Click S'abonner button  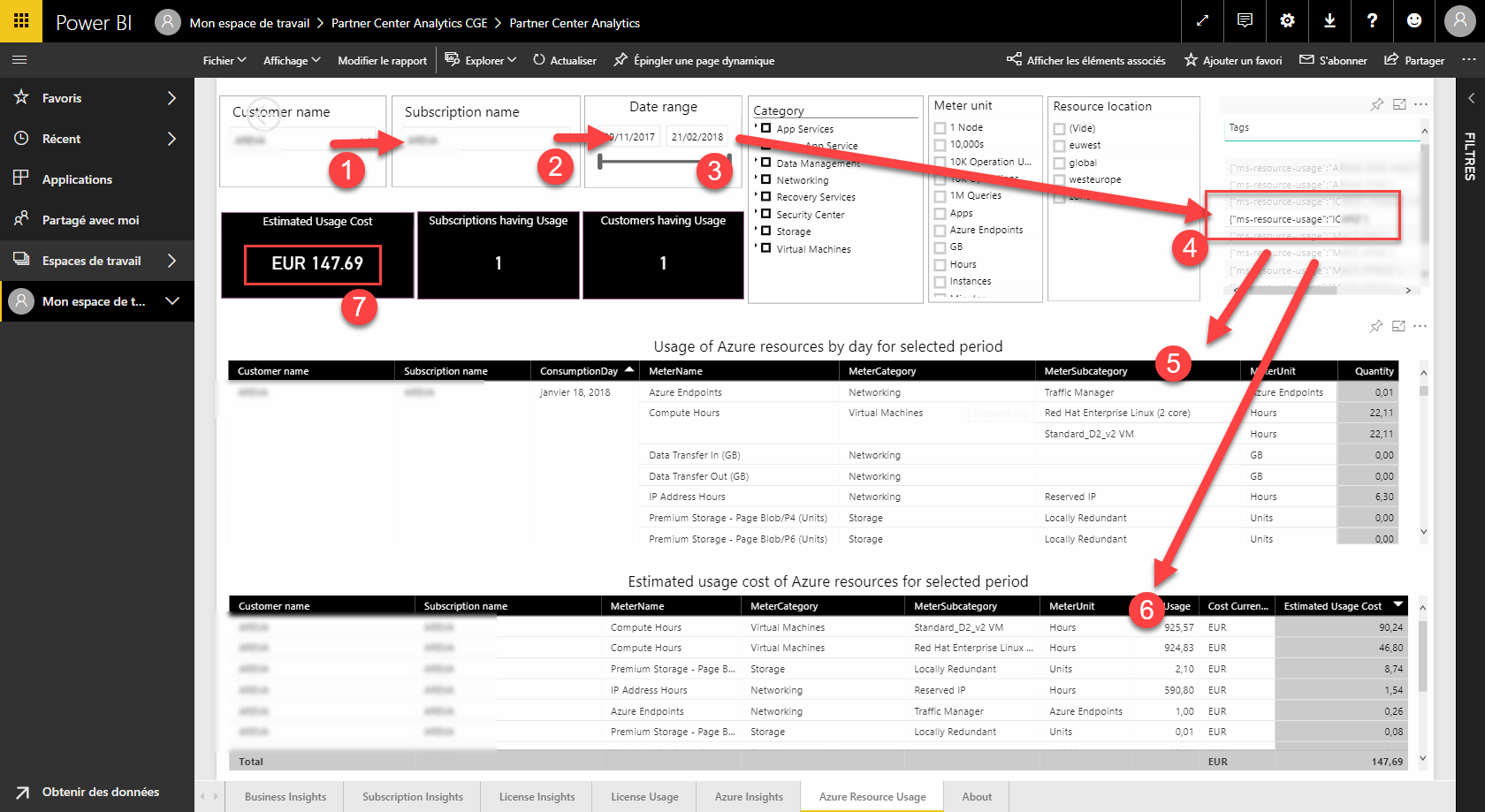click(x=1333, y=60)
